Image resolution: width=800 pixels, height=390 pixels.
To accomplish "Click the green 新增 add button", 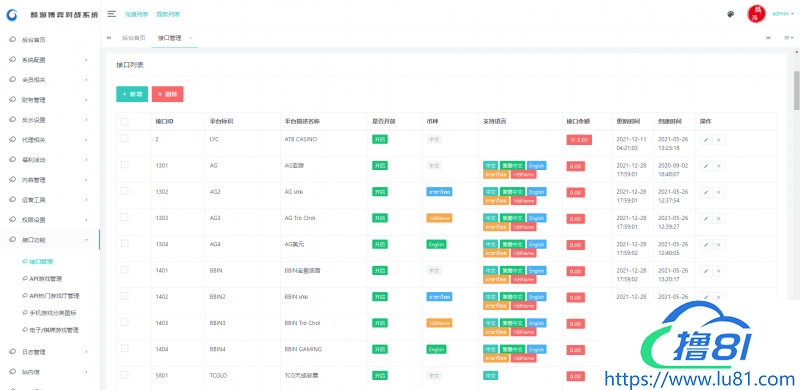I will (x=132, y=94).
